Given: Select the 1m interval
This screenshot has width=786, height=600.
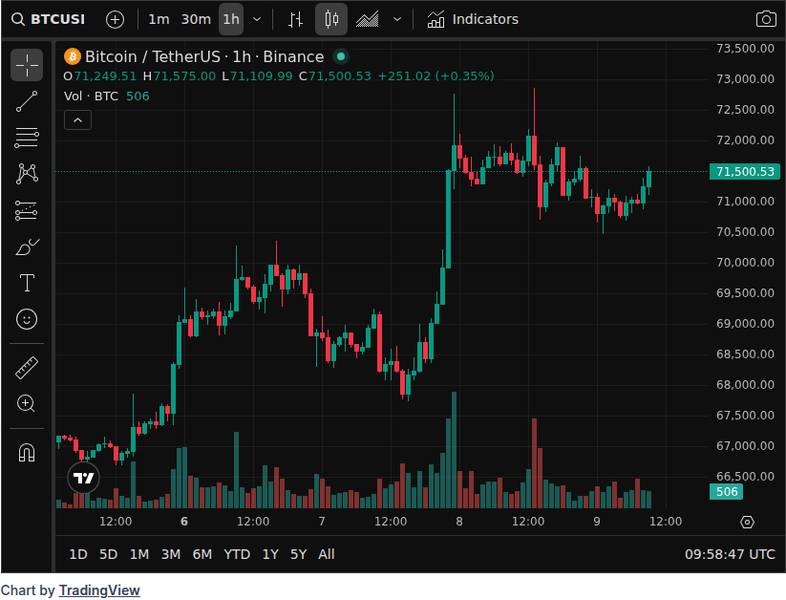Looking at the screenshot, I should (158, 20).
